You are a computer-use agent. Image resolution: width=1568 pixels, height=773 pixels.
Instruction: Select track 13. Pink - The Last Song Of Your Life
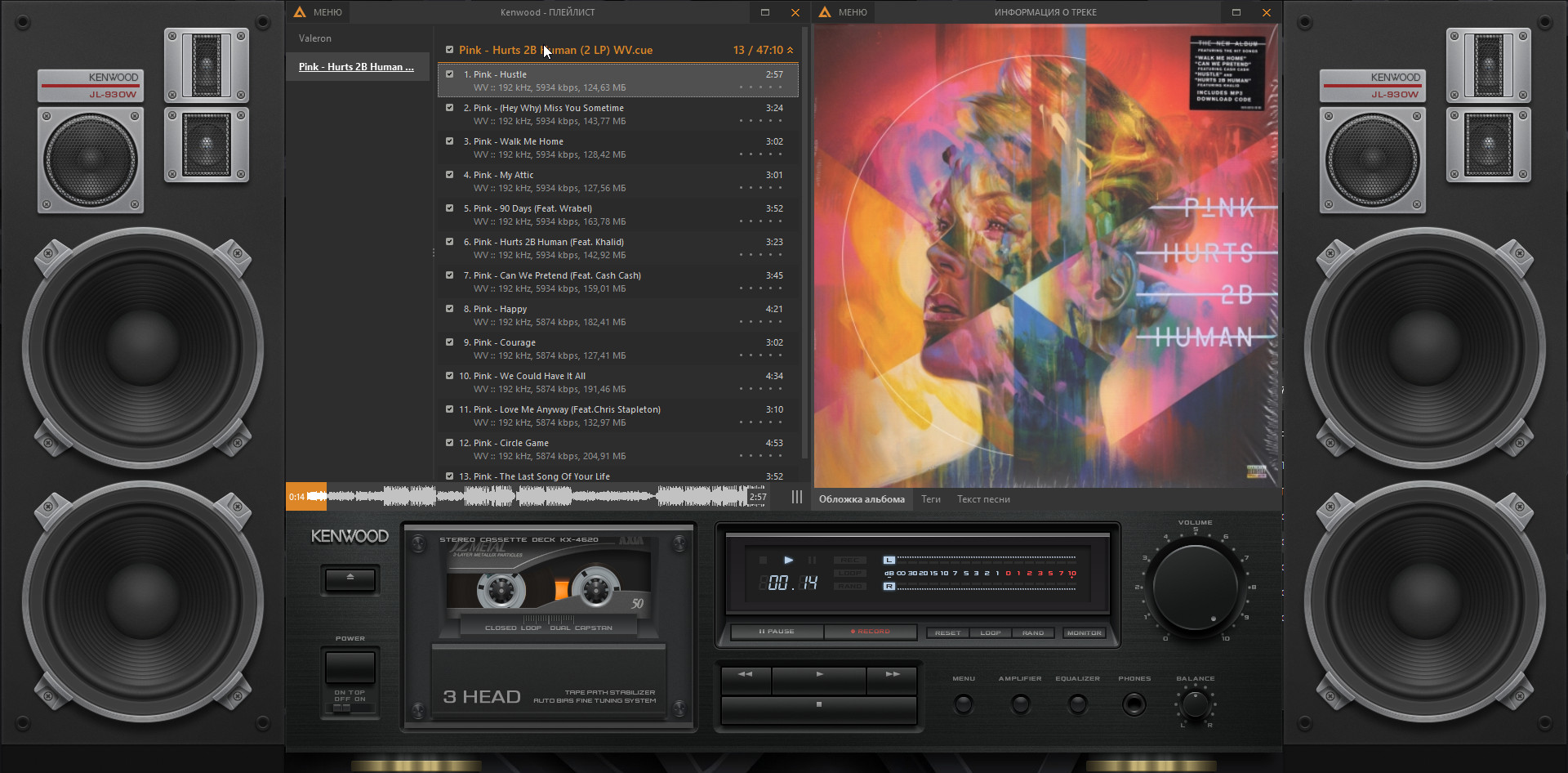click(618, 476)
